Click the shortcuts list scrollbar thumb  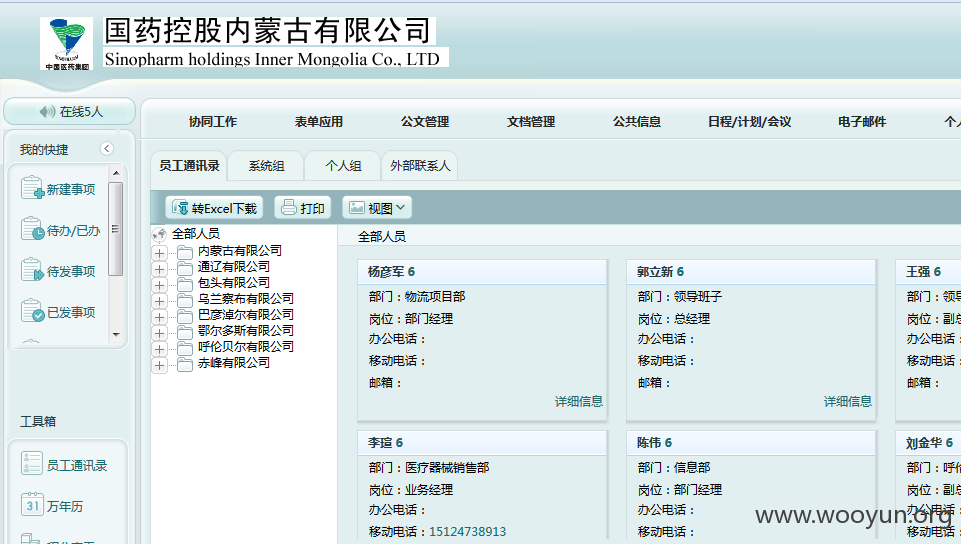point(115,229)
